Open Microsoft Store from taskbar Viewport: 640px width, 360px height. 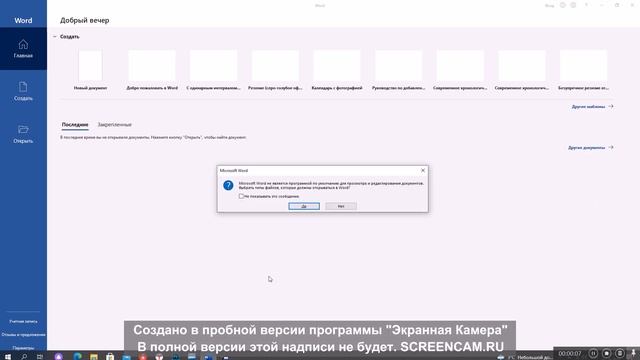pos(110,357)
